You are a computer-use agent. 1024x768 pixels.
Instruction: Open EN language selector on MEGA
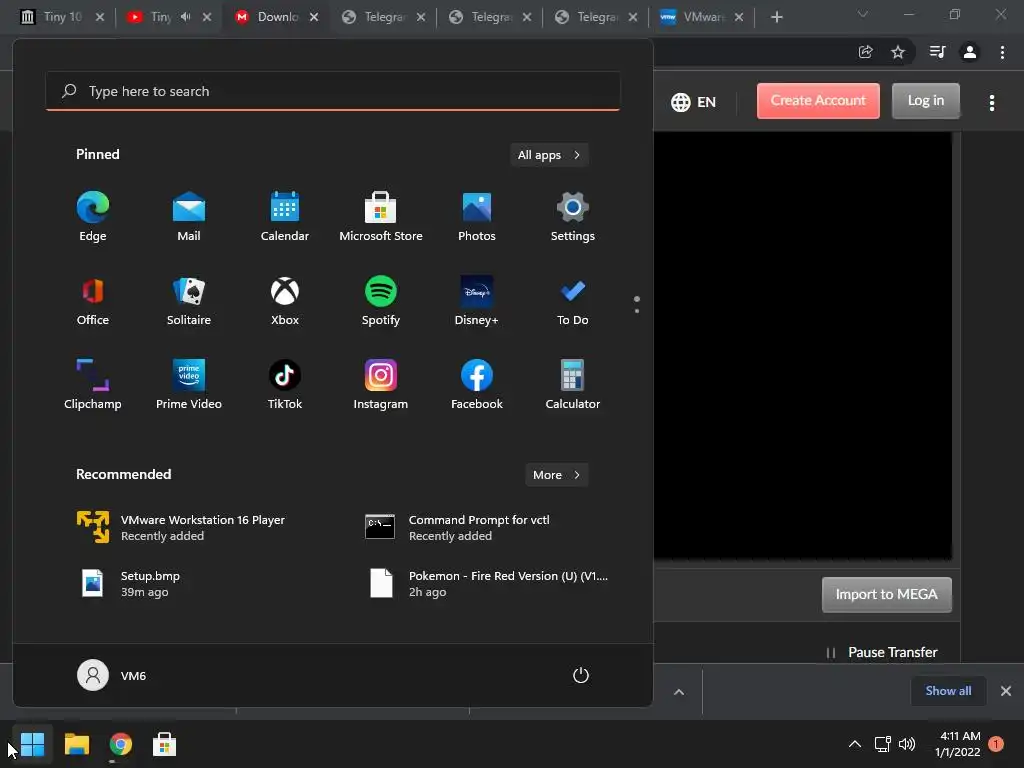tap(694, 102)
